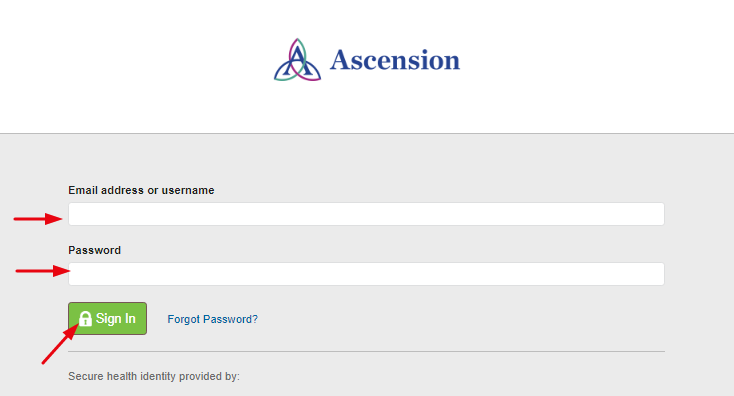Click the Ascension trefoil logo icon
The height and width of the screenshot is (396, 734).
[297, 60]
